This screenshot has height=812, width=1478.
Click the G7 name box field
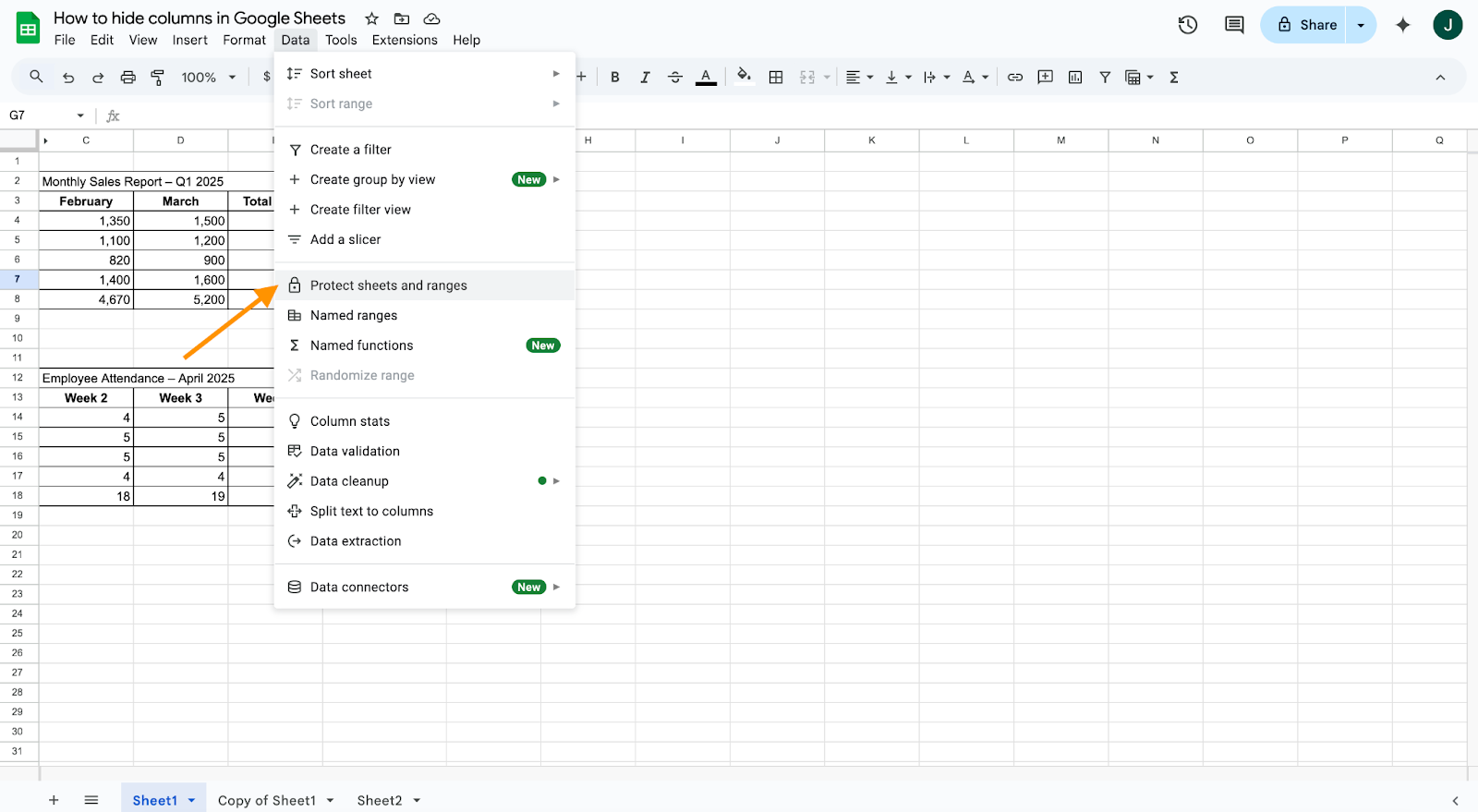[x=39, y=115]
